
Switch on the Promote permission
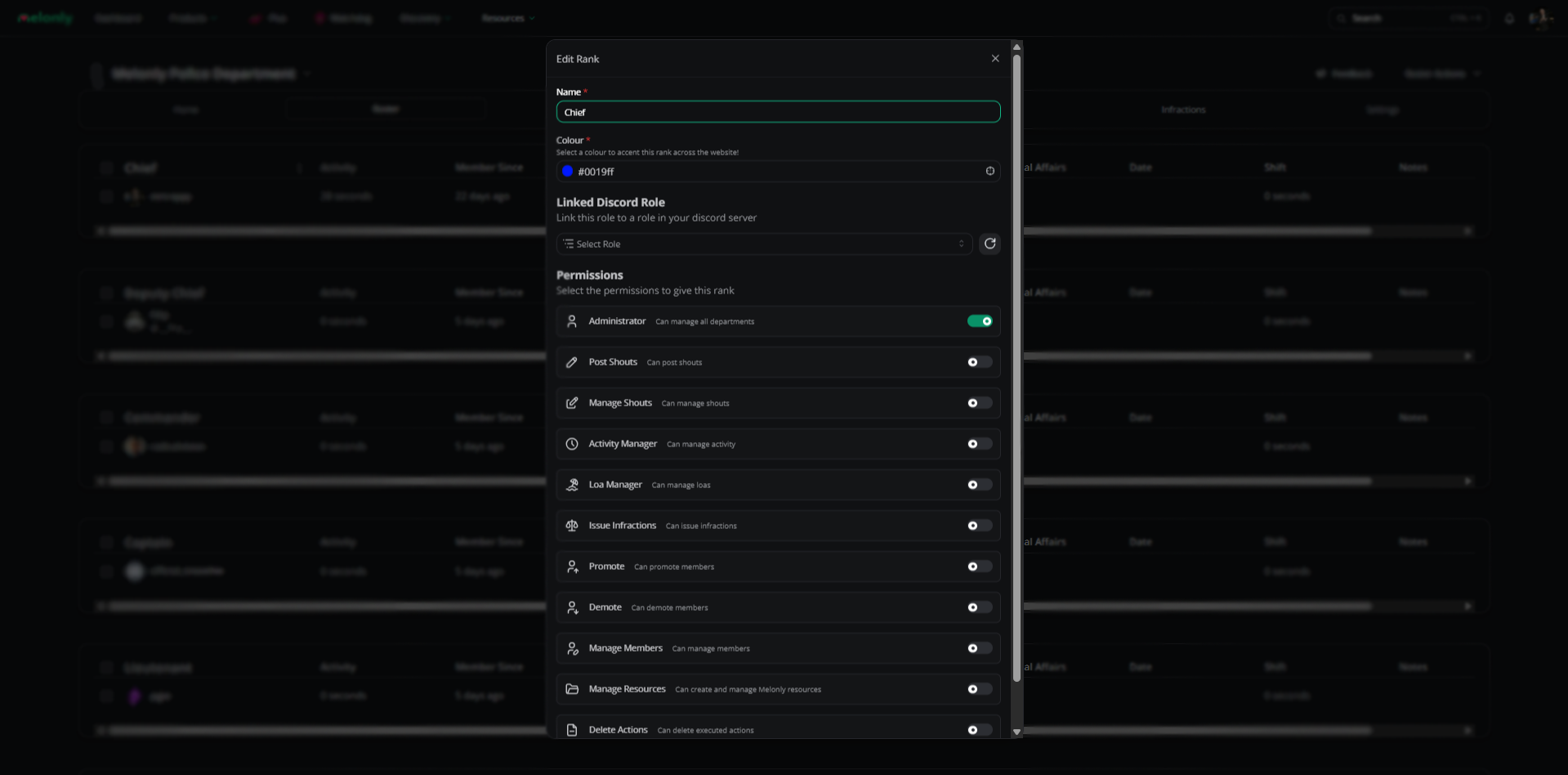[980, 567]
